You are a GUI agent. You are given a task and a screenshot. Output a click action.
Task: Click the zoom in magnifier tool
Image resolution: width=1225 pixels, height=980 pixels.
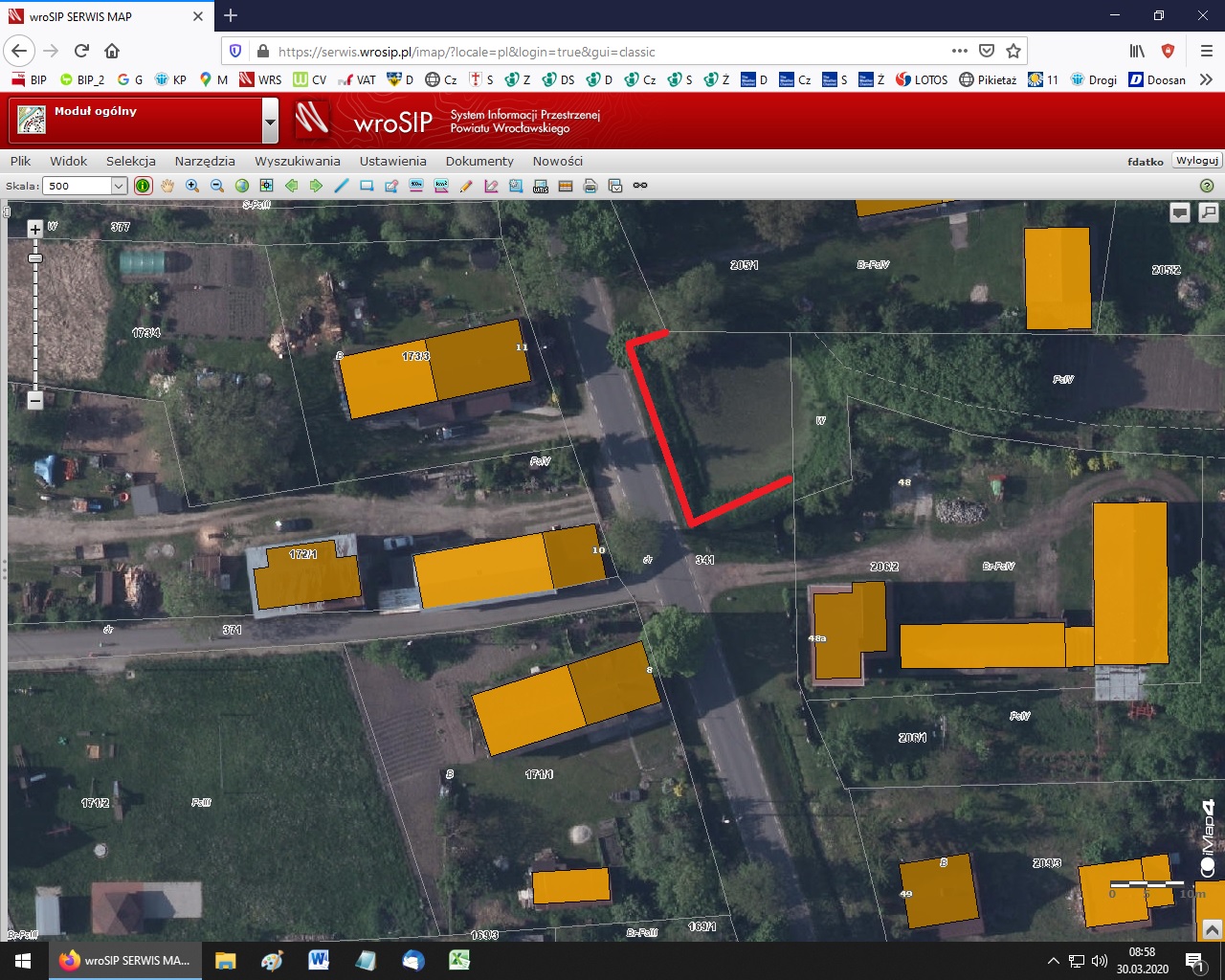coord(192,186)
